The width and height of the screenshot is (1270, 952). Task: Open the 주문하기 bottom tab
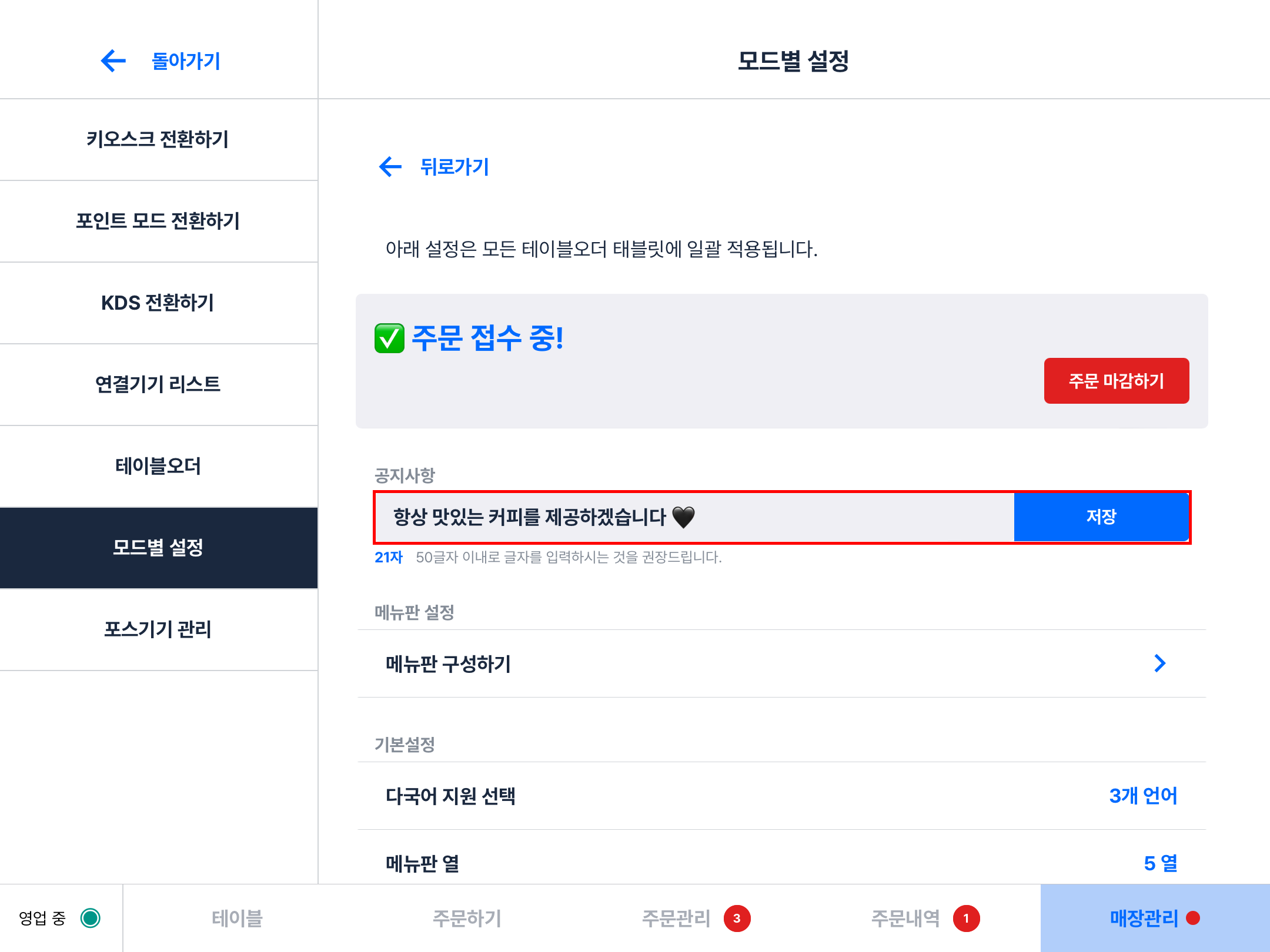467,919
